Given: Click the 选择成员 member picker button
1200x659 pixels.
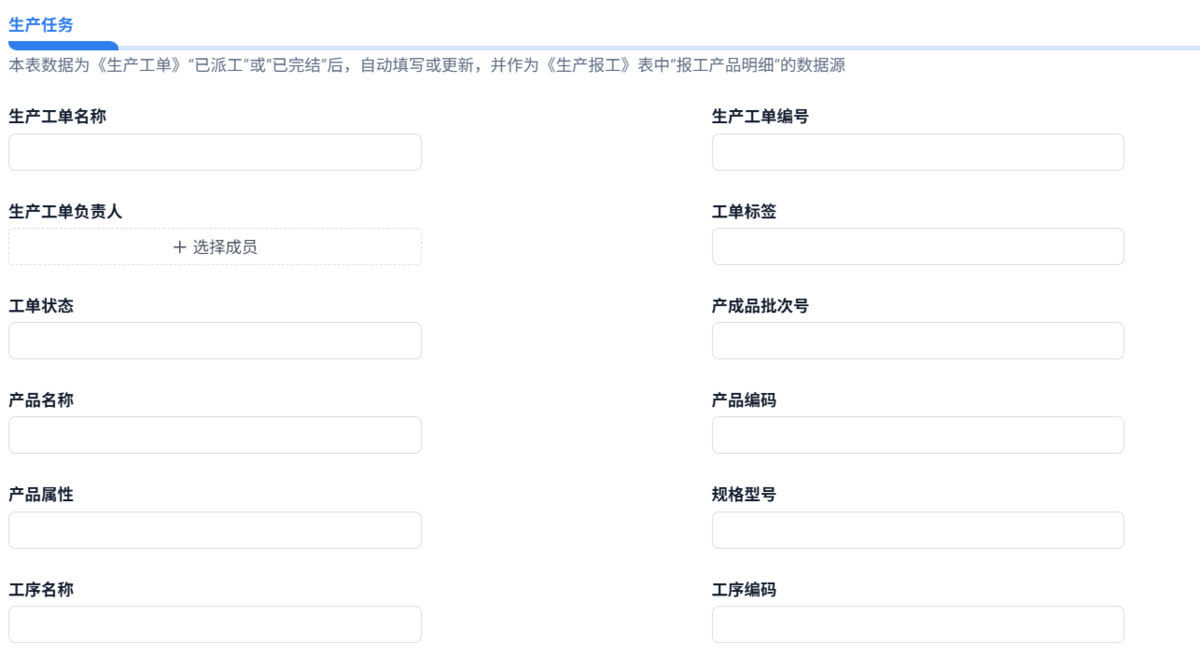Looking at the screenshot, I should click(214, 247).
